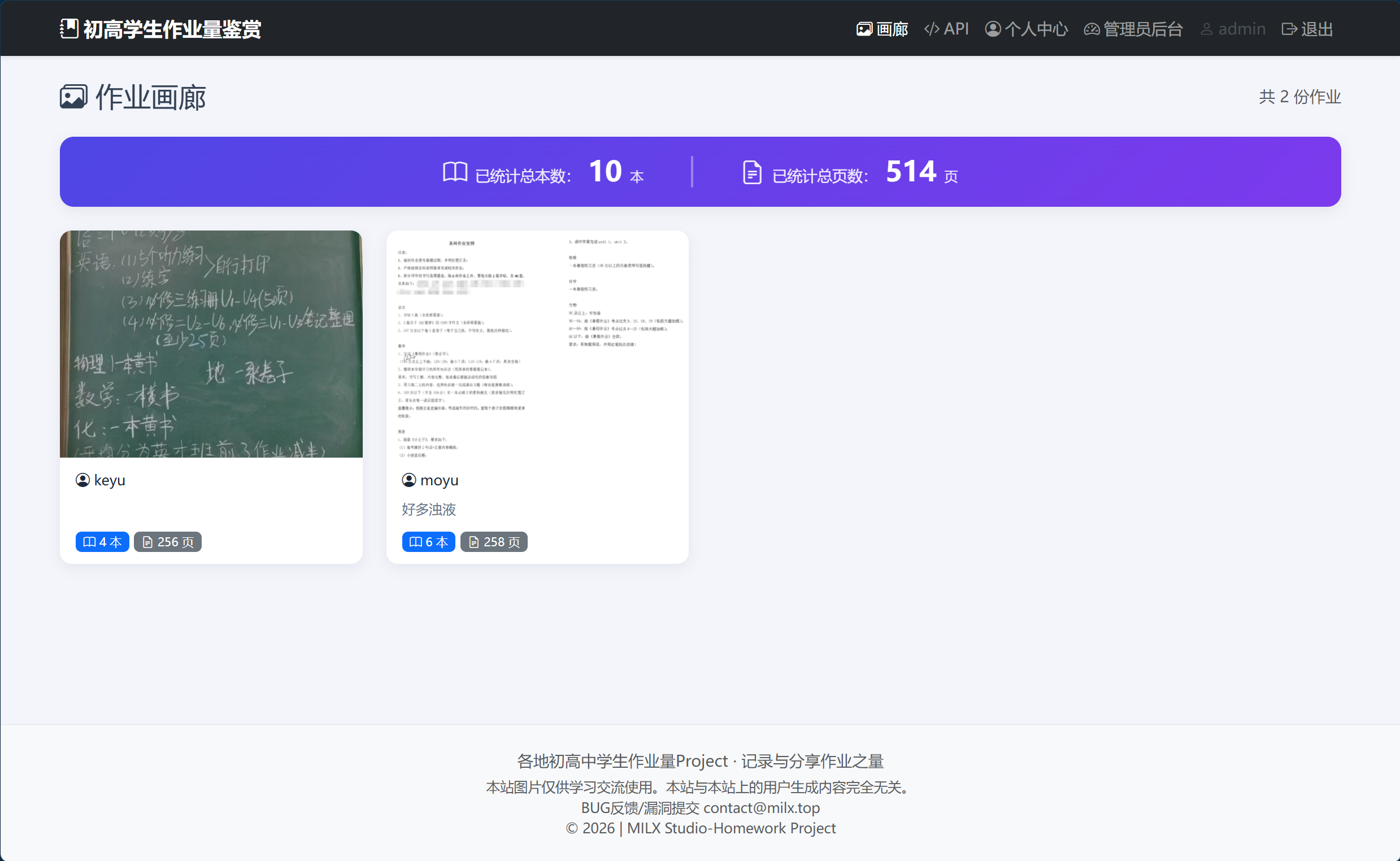This screenshot has height=861, width=1400.
Task: Open the 画廊 gallery nav item
Action: pos(882,28)
